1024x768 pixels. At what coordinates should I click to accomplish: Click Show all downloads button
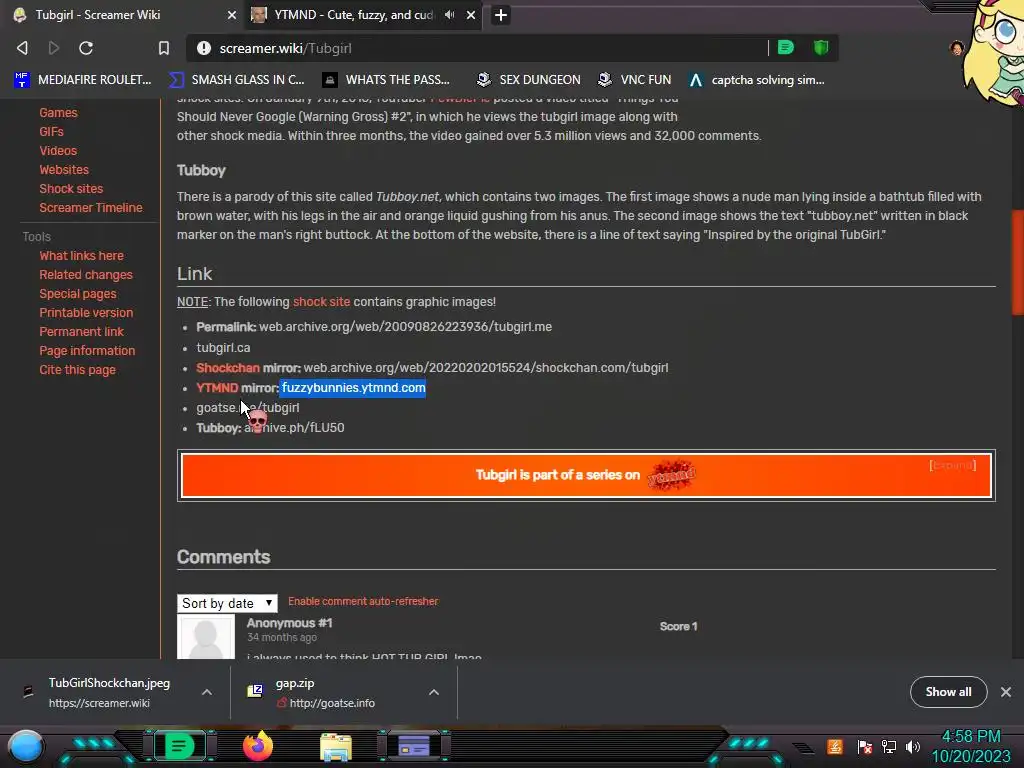[948, 692]
